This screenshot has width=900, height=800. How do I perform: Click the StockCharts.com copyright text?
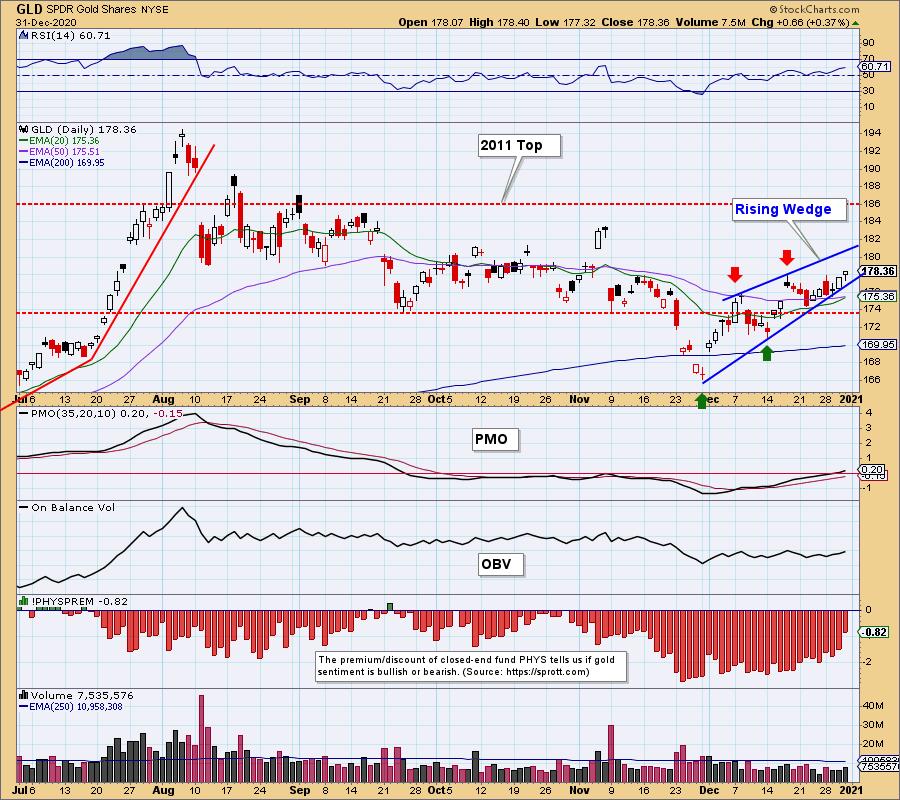[814, 9]
